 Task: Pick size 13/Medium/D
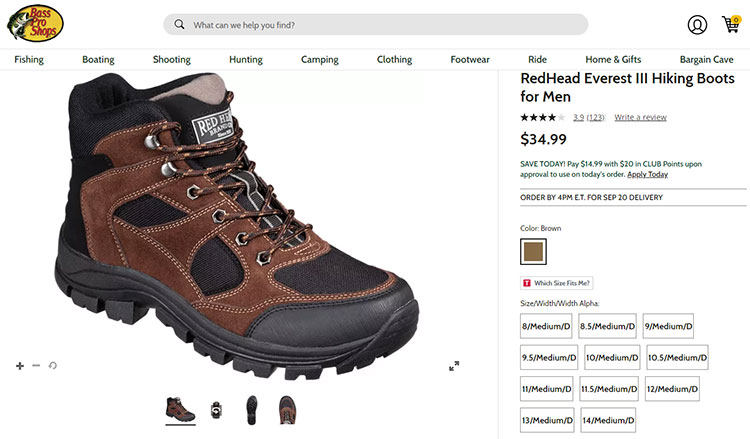[547, 419]
